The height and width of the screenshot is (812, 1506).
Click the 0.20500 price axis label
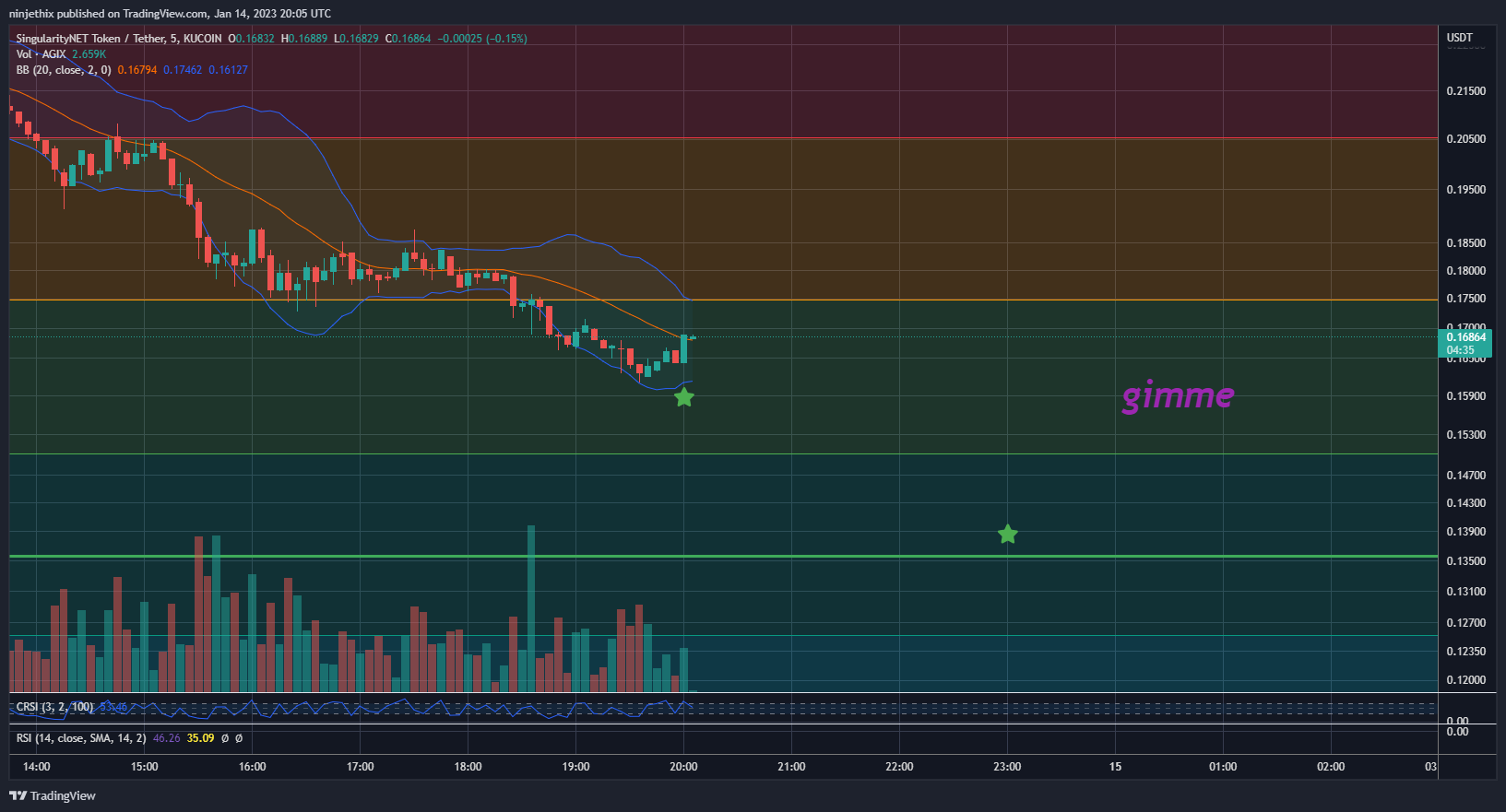(1466, 139)
